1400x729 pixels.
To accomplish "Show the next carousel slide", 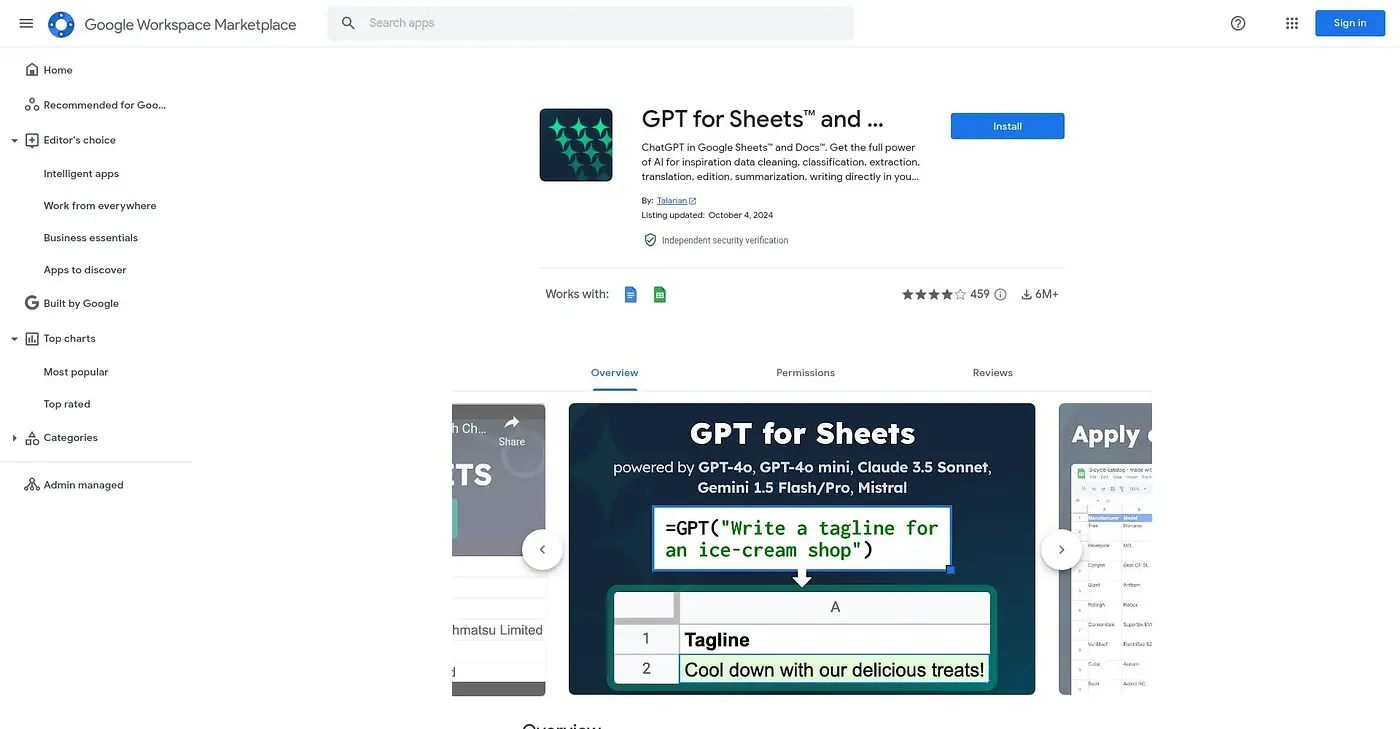I will click(x=1061, y=549).
